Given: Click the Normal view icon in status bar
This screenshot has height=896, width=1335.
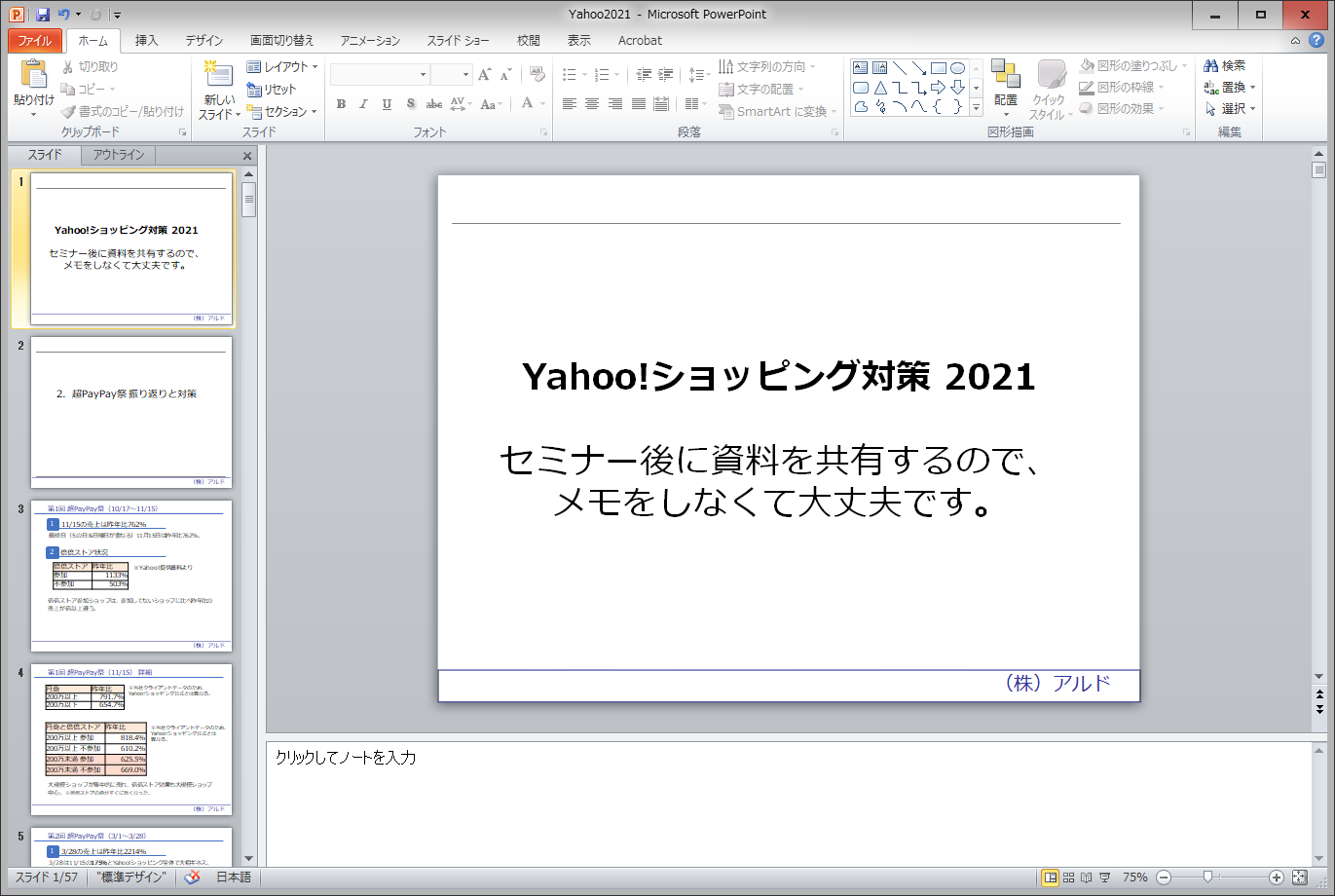Looking at the screenshot, I should click(1051, 877).
